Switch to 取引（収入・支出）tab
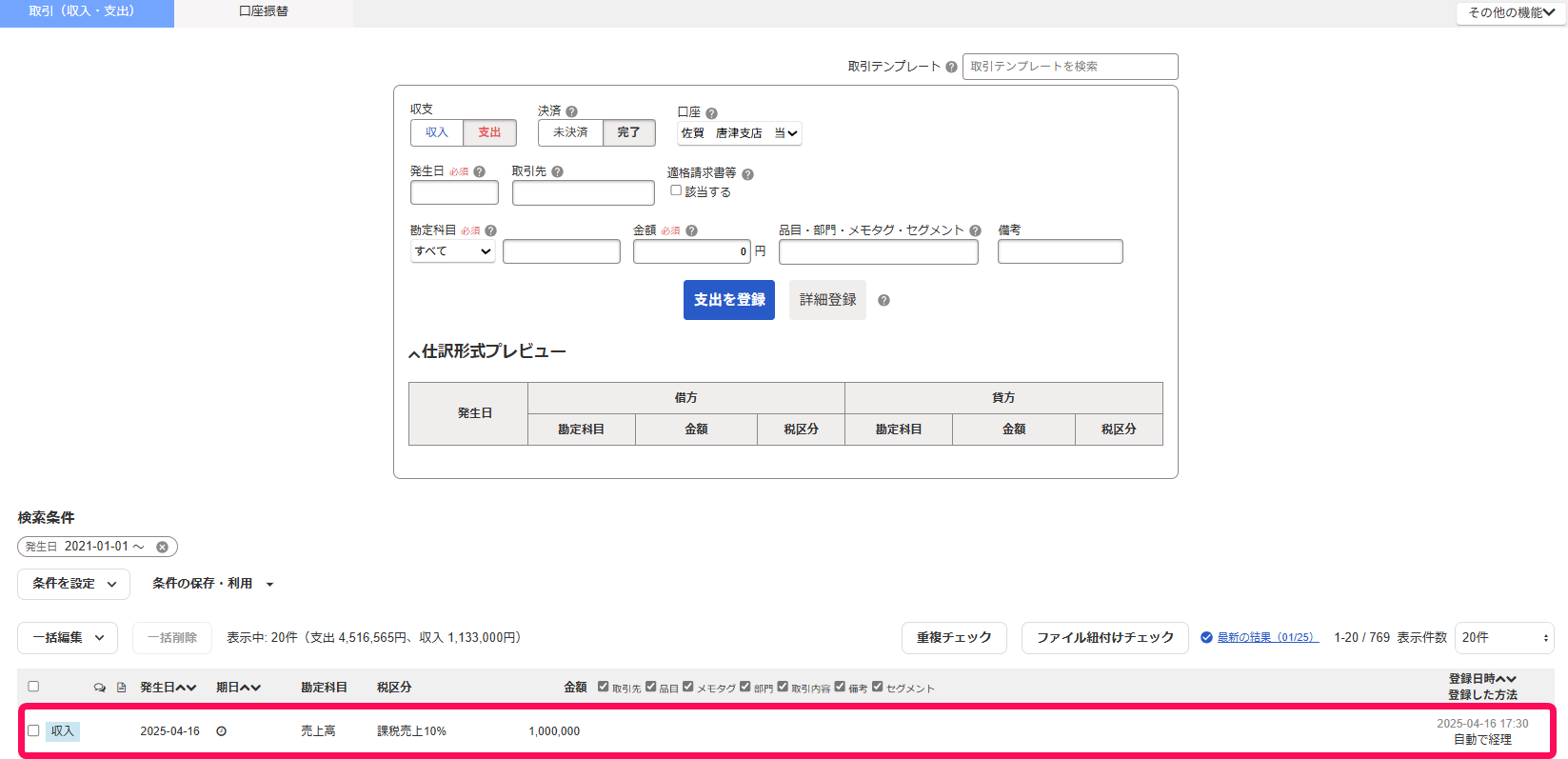 (87, 12)
